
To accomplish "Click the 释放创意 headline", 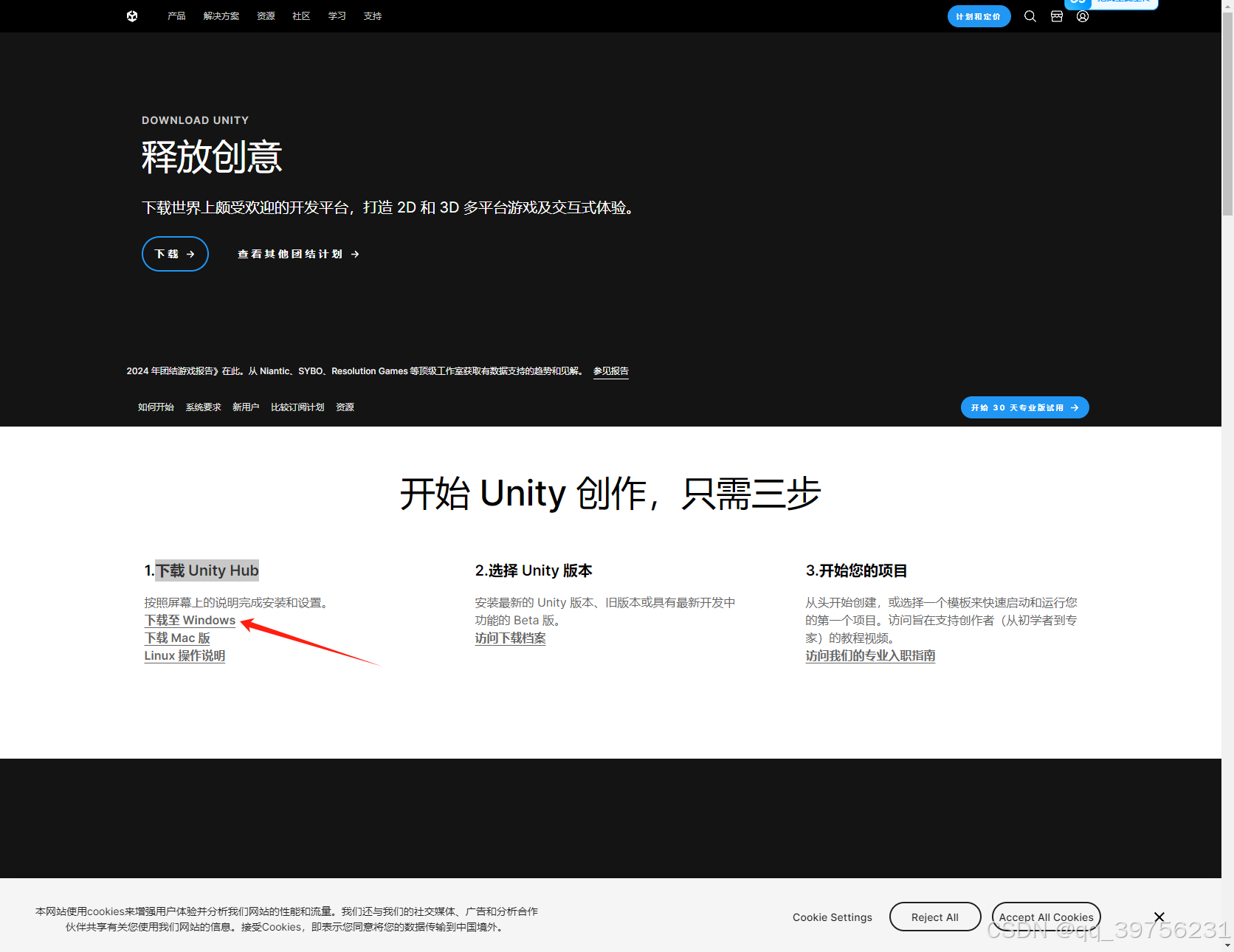I will (212, 157).
